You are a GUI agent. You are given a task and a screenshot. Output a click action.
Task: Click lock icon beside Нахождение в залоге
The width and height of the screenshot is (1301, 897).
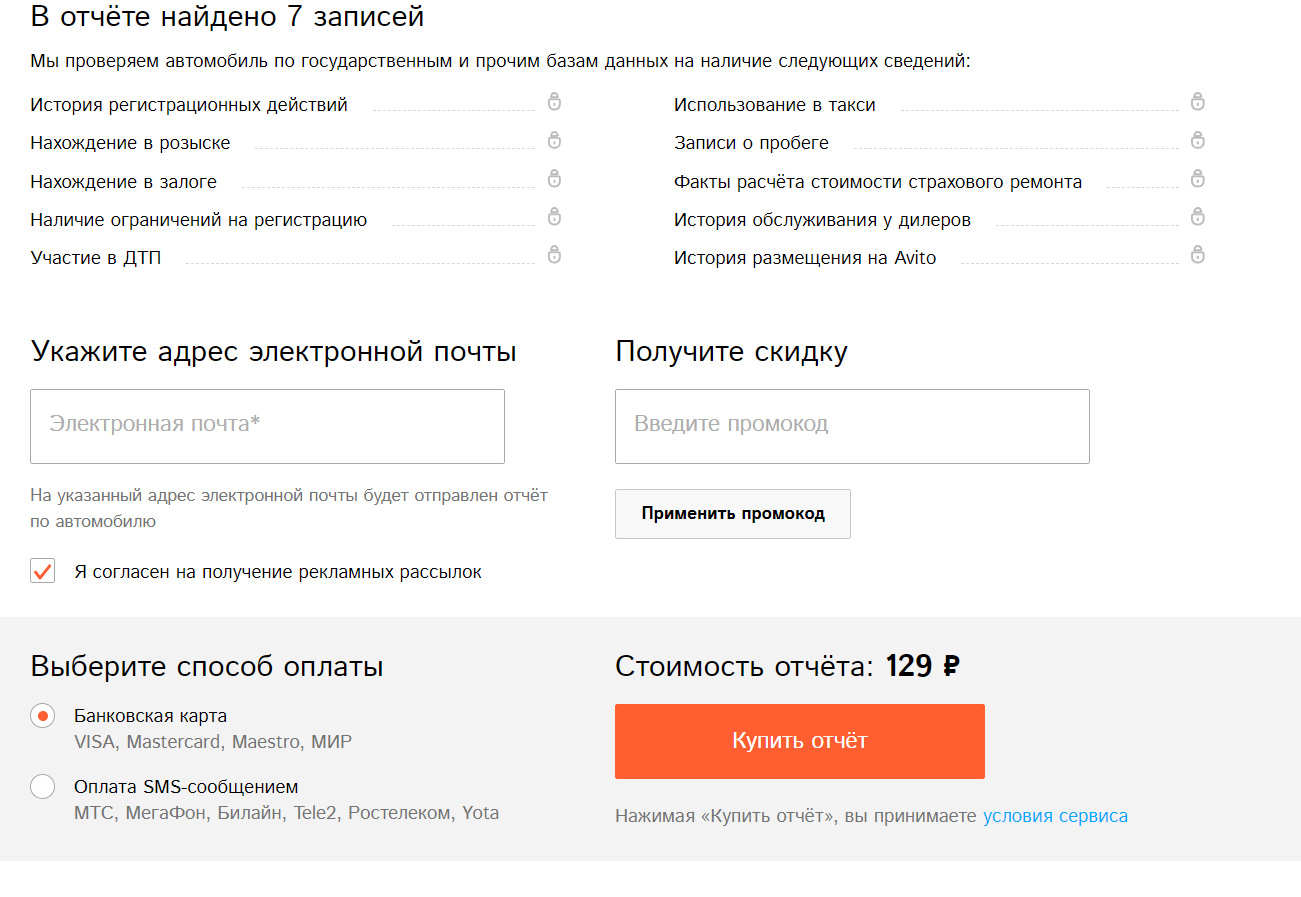(x=554, y=179)
